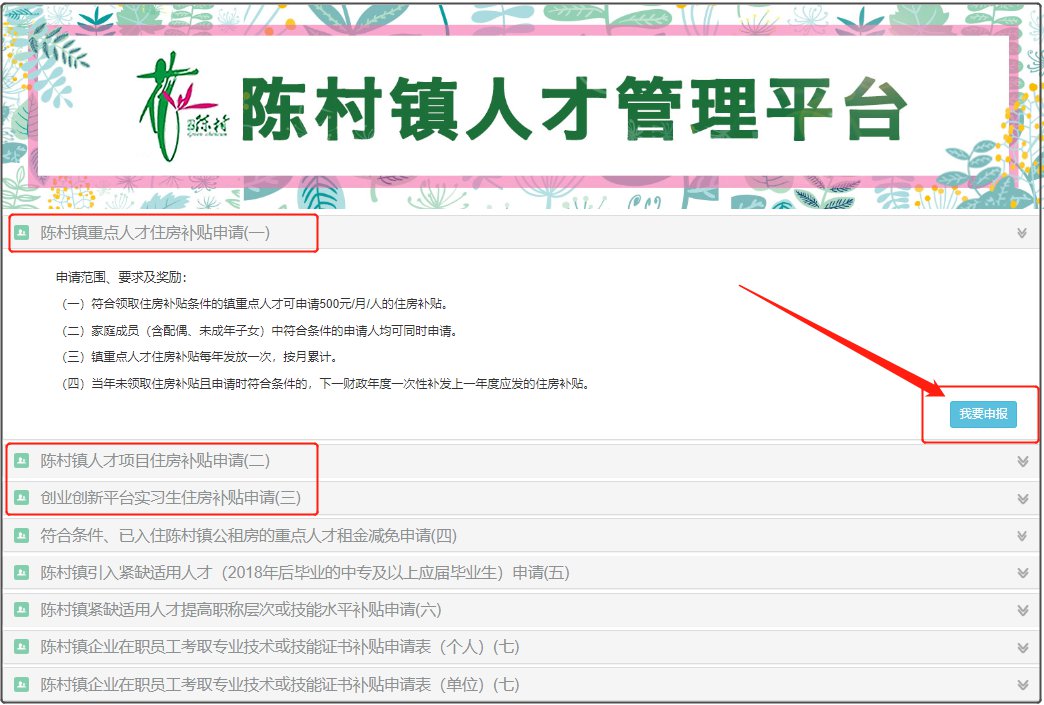Select the 提高职称层次或技能水平补贴申请(六) heading
This screenshot has width=1044, height=705.
[x=240, y=610]
